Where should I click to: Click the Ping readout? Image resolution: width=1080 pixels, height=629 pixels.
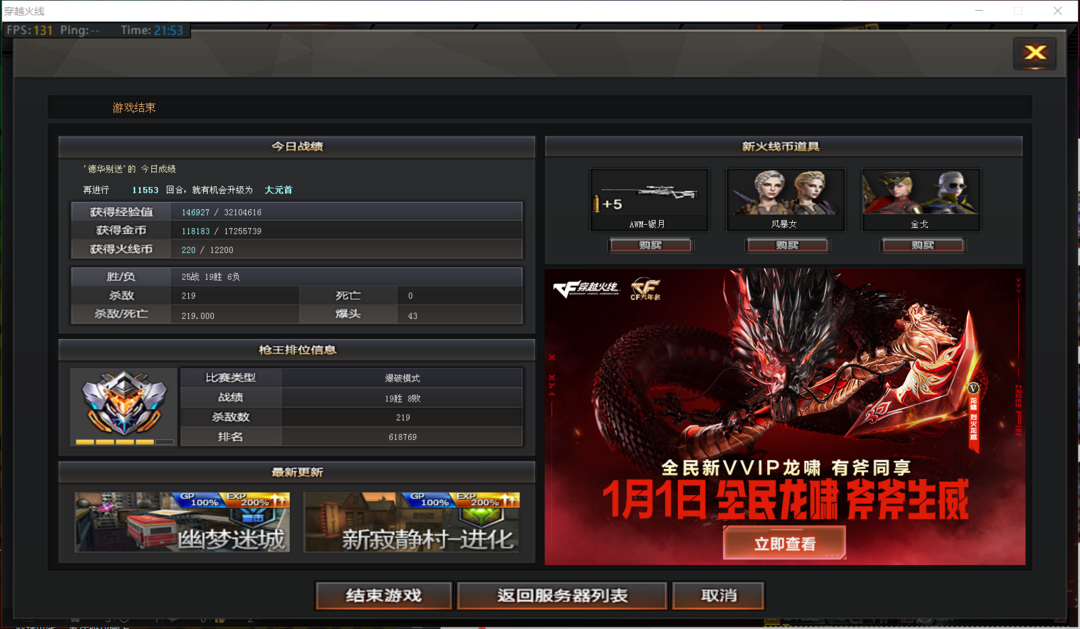pyautogui.click(x=80, y=30)
